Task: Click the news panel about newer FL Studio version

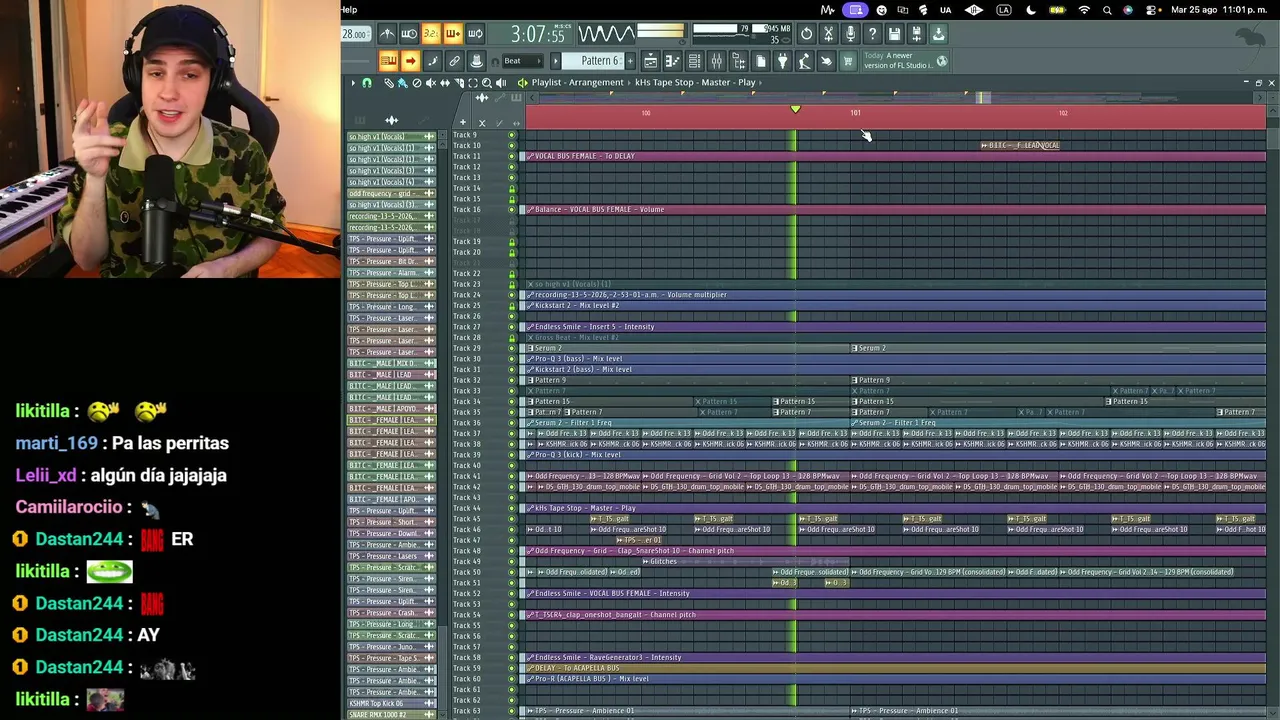Action: coord(904,61)
